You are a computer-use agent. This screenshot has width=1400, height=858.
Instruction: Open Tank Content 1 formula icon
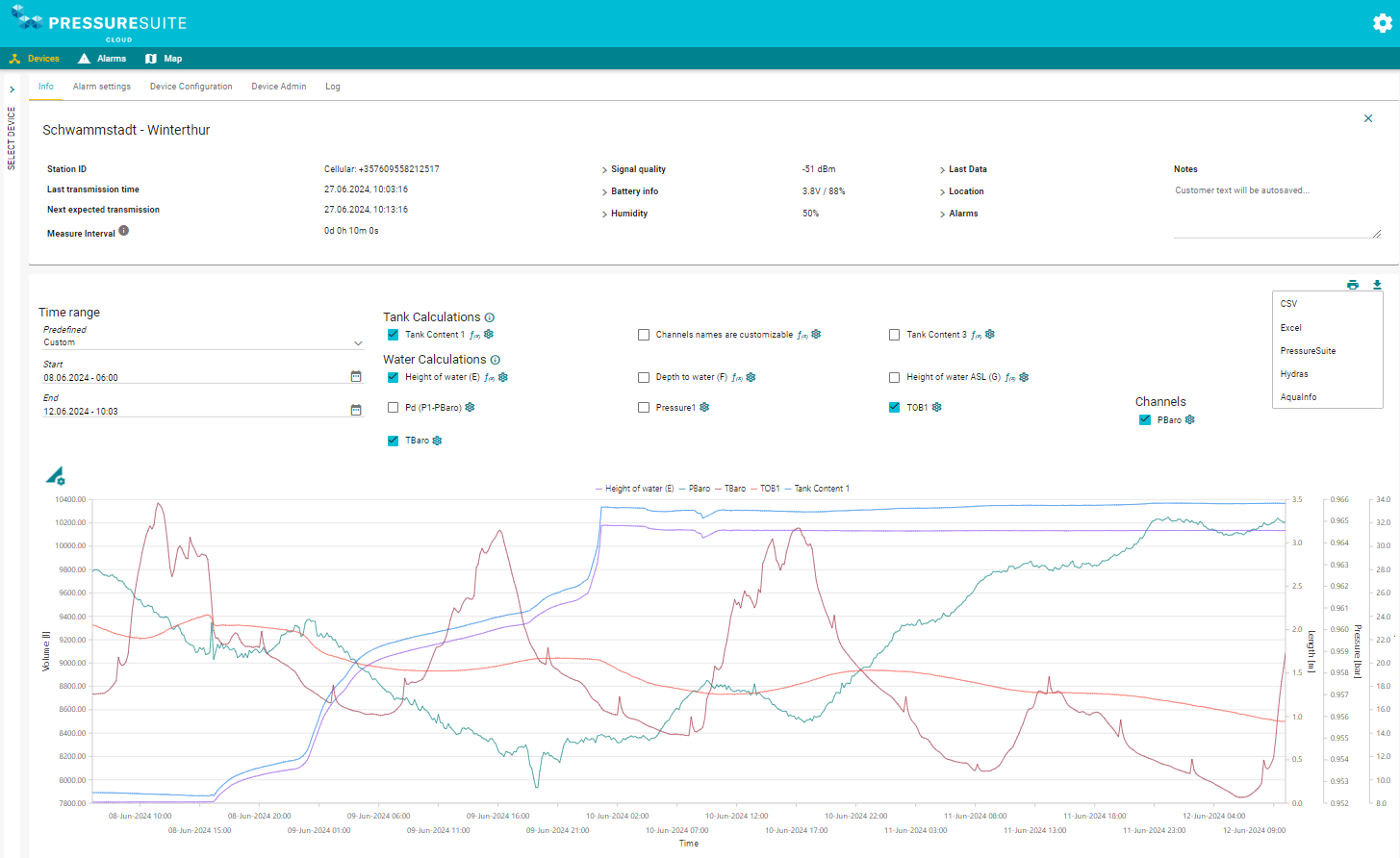click(x=475, y=335)
